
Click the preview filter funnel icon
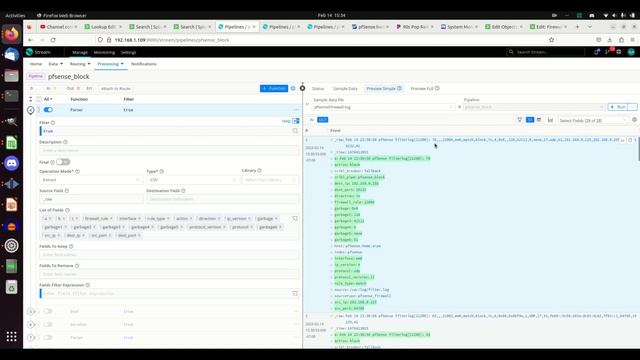pos(520,120)
